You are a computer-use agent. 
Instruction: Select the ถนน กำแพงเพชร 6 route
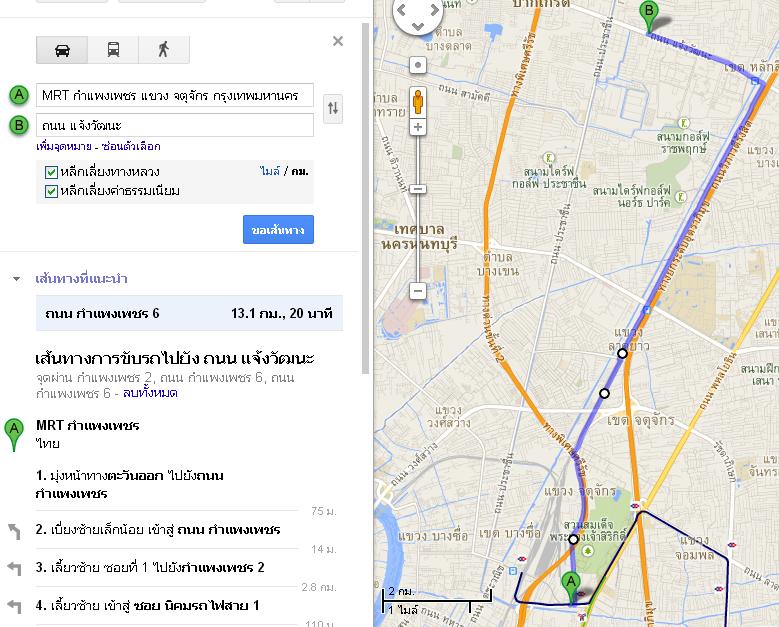point(189,313)
